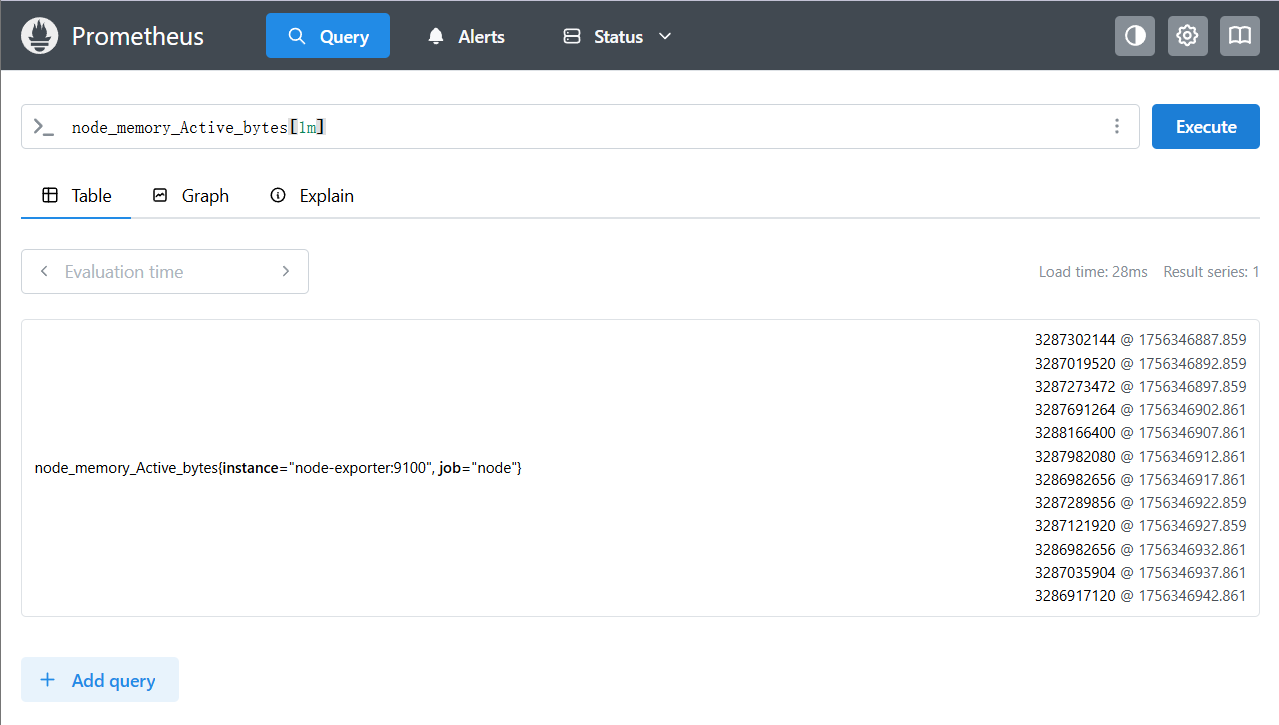Click the previous evaluation time arrow
Viewport: 1279px width, 725px height.
click(x=44, y=271)
